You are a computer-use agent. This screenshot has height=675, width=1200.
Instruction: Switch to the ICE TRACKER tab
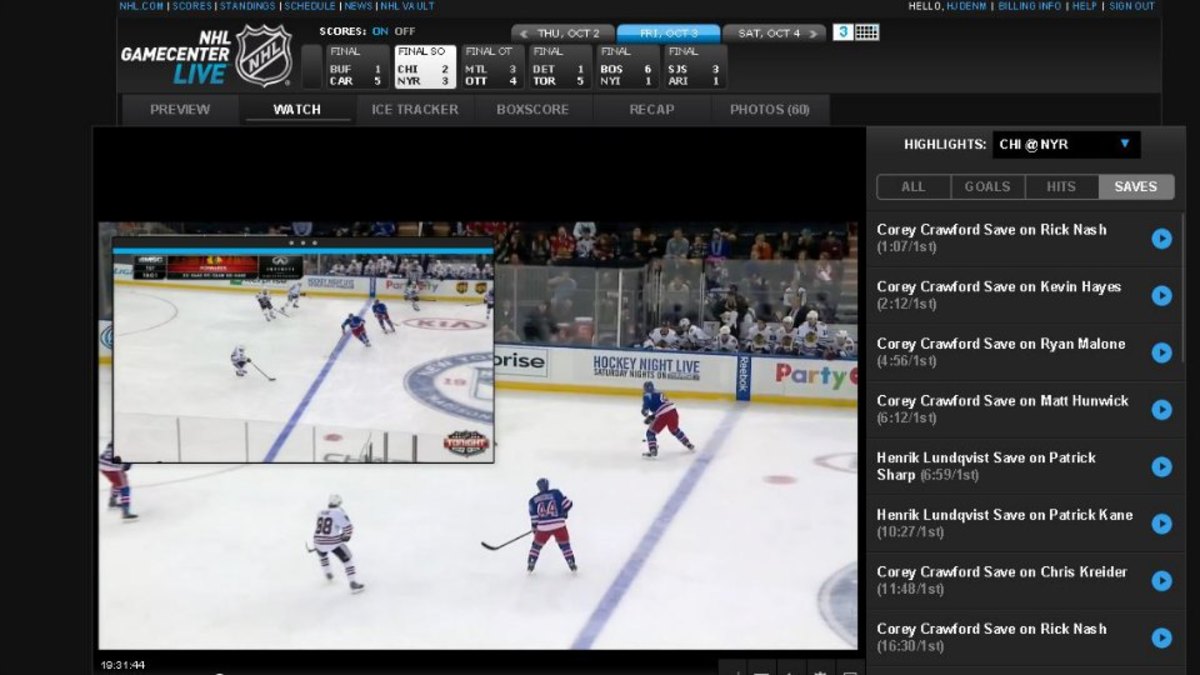tap(414, 110)
